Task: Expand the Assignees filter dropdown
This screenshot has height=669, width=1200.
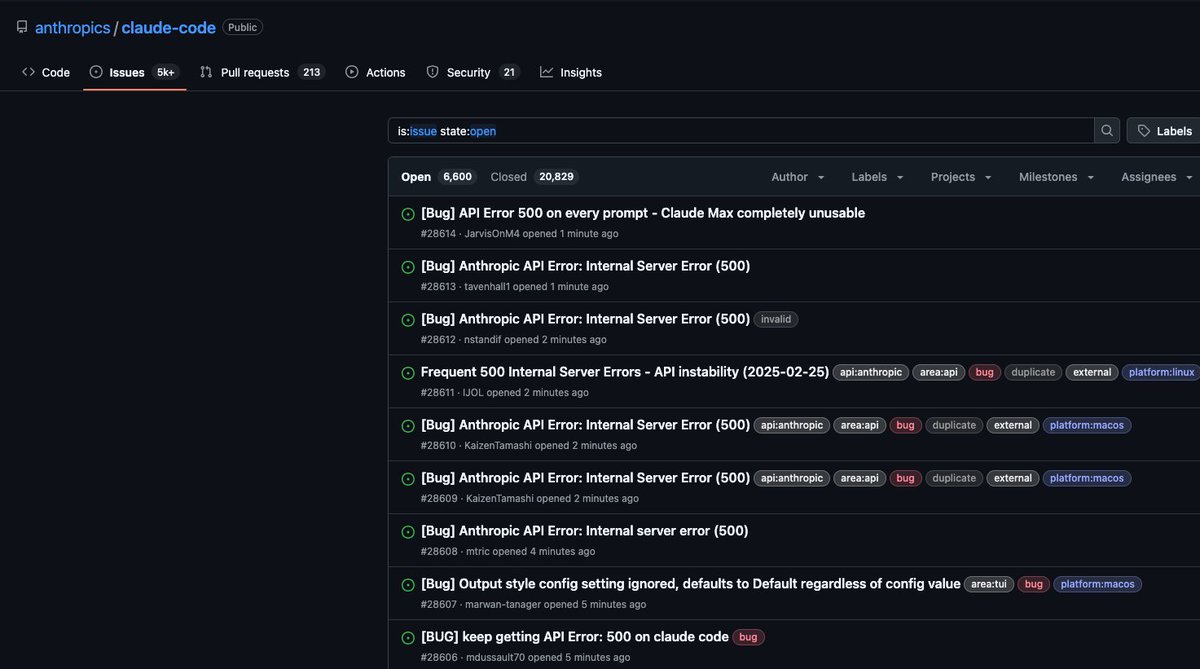Action: tap(1157, 177)
